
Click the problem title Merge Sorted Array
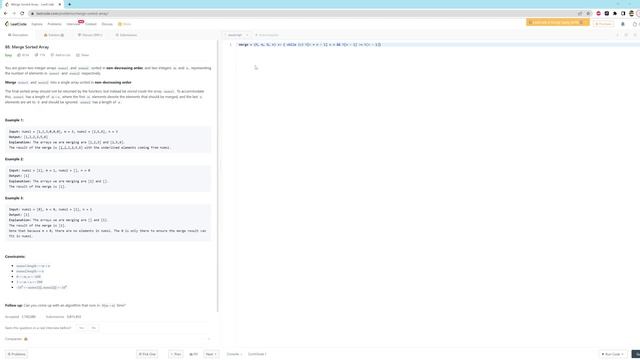click(x=27, y=47)
